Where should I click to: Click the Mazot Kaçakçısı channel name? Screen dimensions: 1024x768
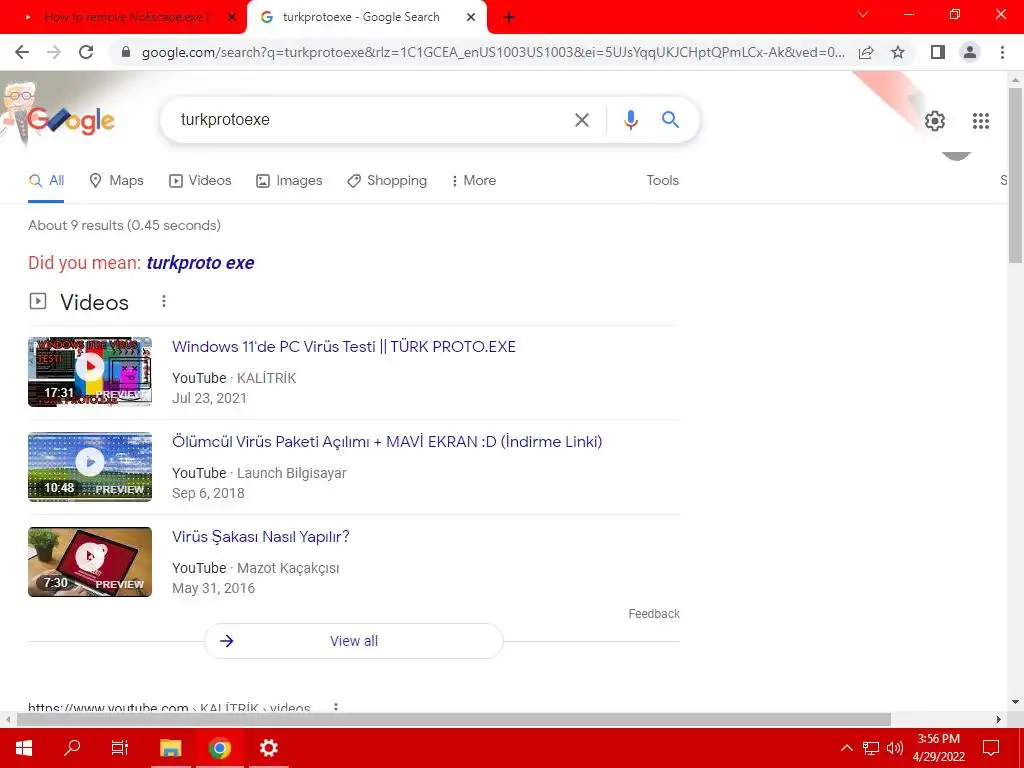[288, 568]
